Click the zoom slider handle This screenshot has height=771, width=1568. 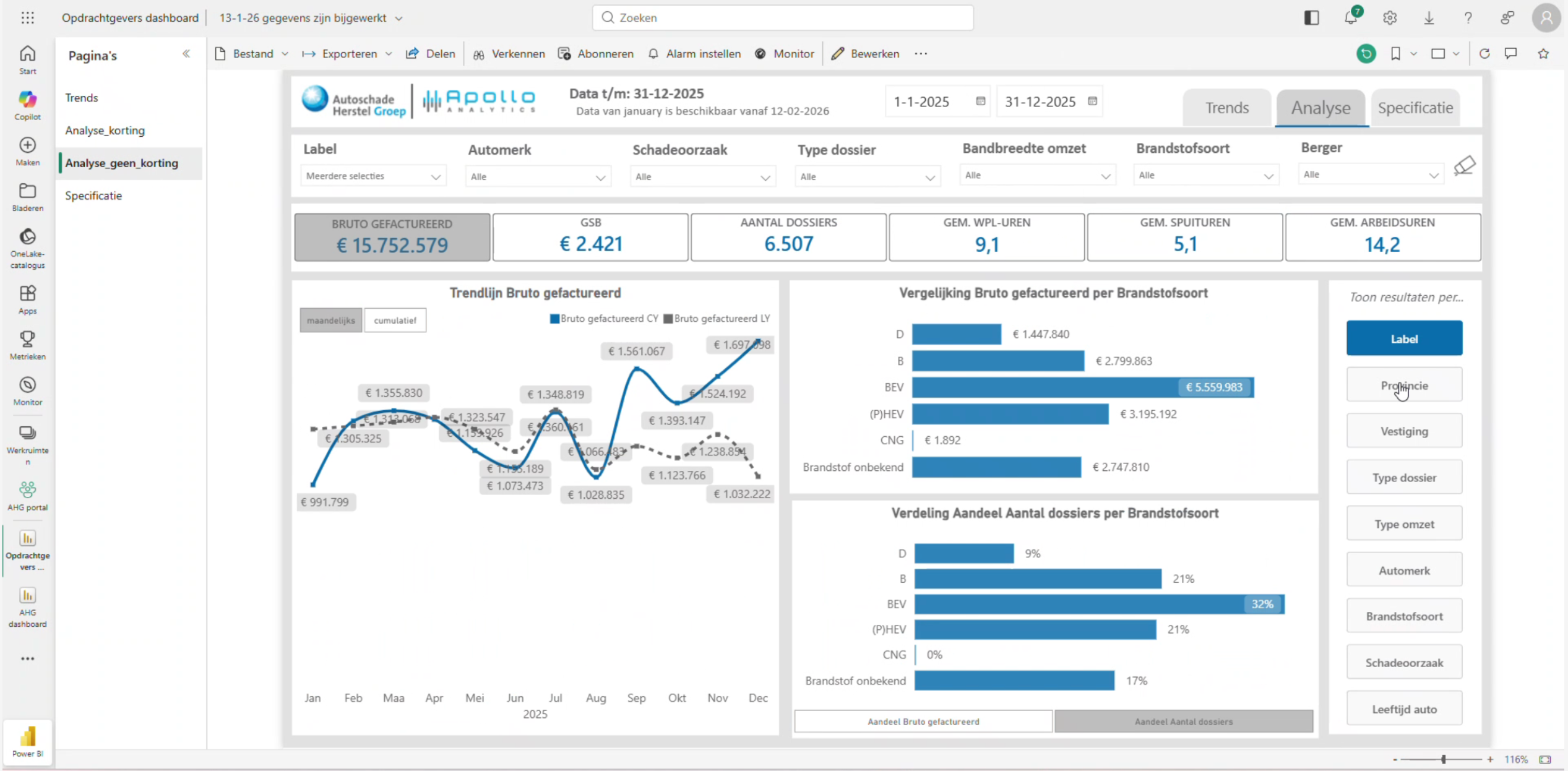tap(1443, 759)
